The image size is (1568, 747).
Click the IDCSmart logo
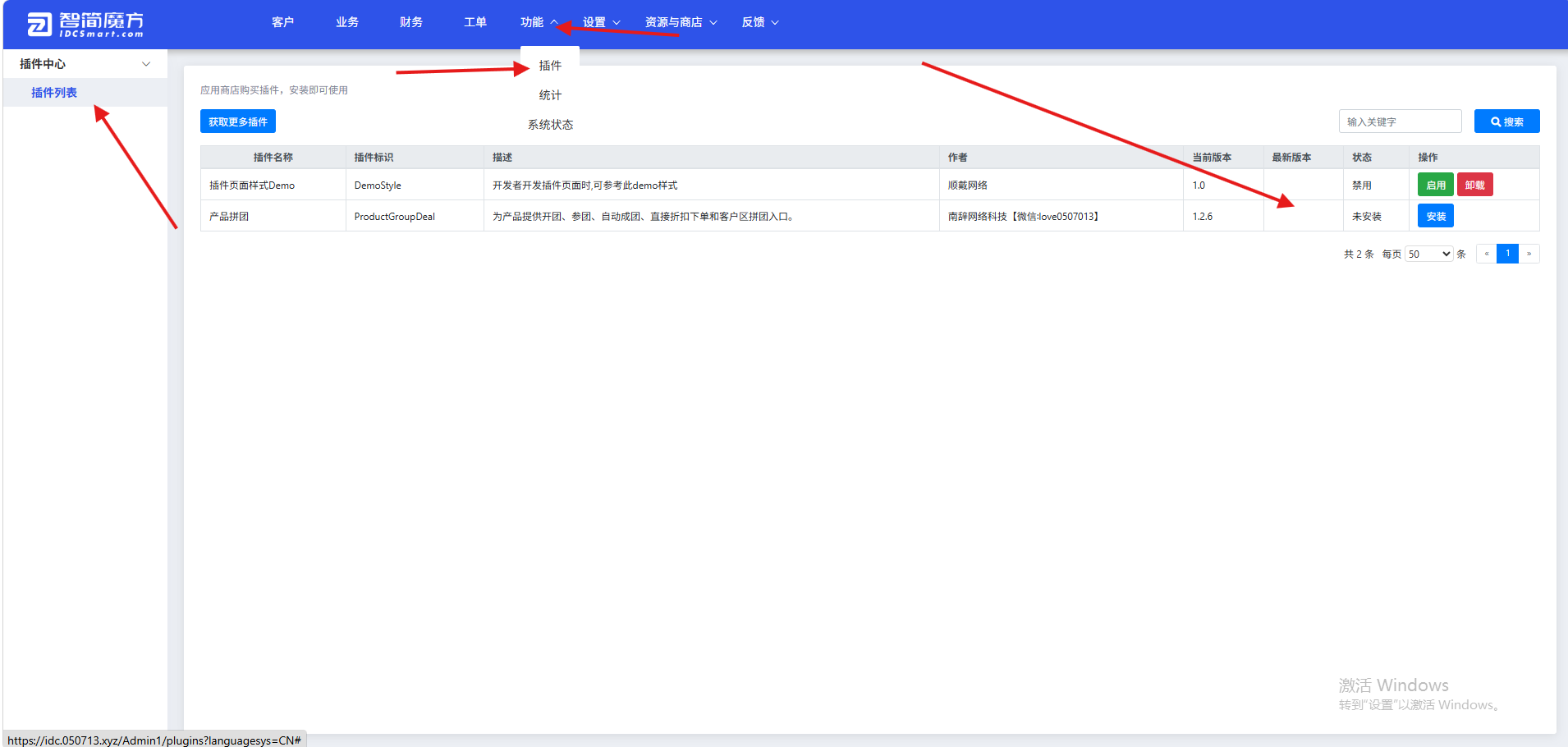pyautogui.click(x=85, y=25)
